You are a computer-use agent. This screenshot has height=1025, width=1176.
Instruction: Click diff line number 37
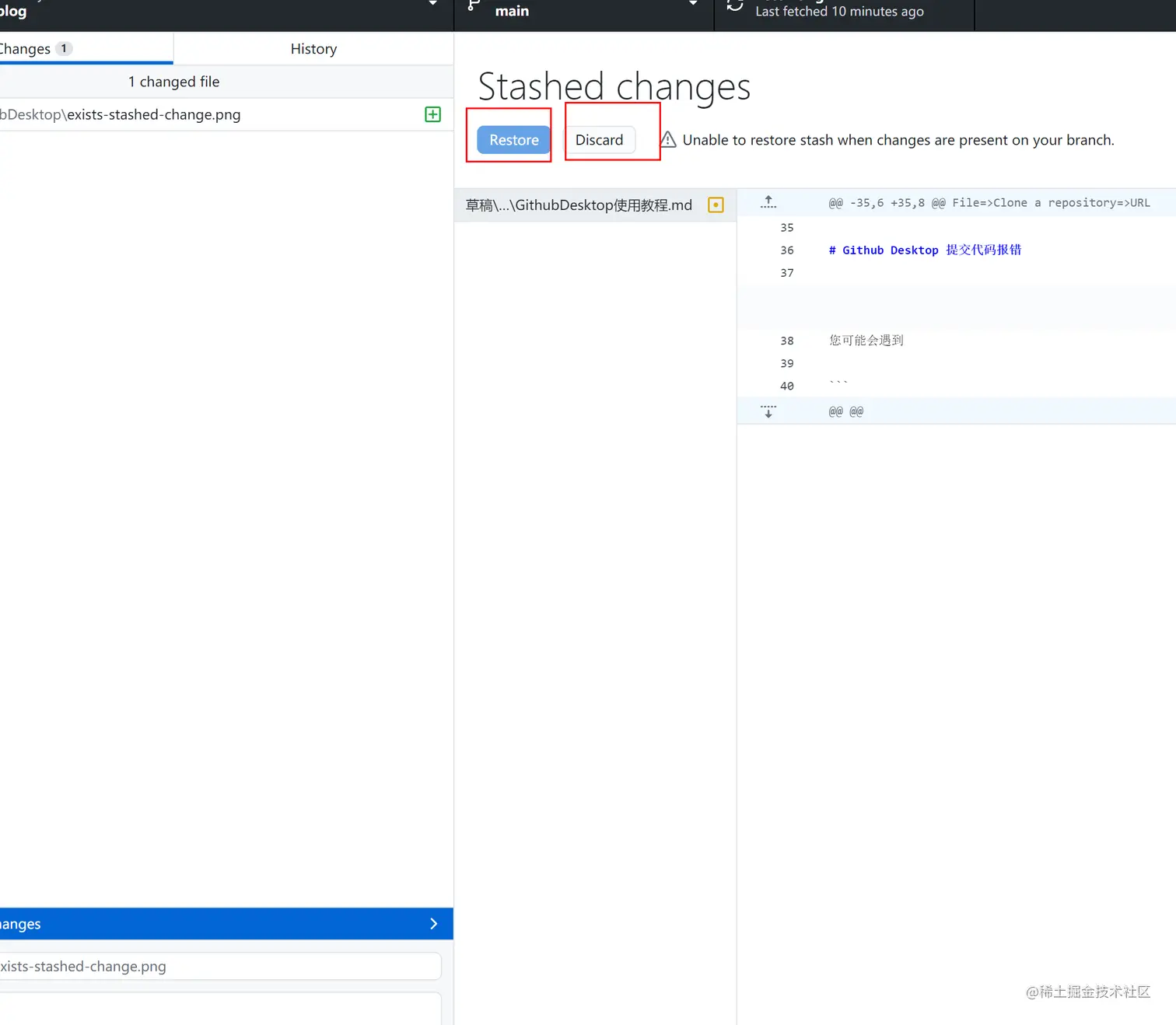click(x=787, y=273)
